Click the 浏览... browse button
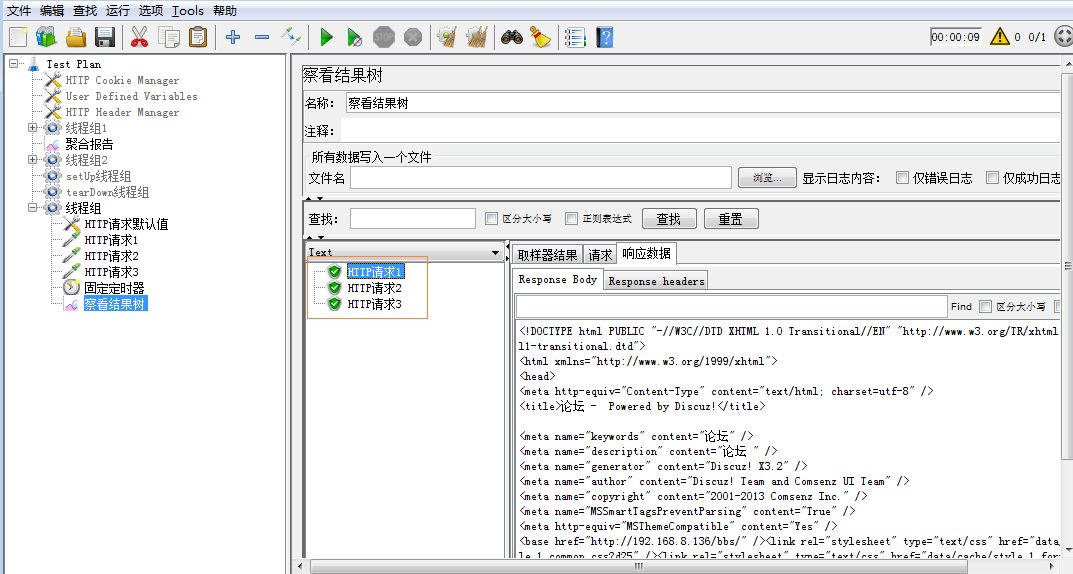 767,178
